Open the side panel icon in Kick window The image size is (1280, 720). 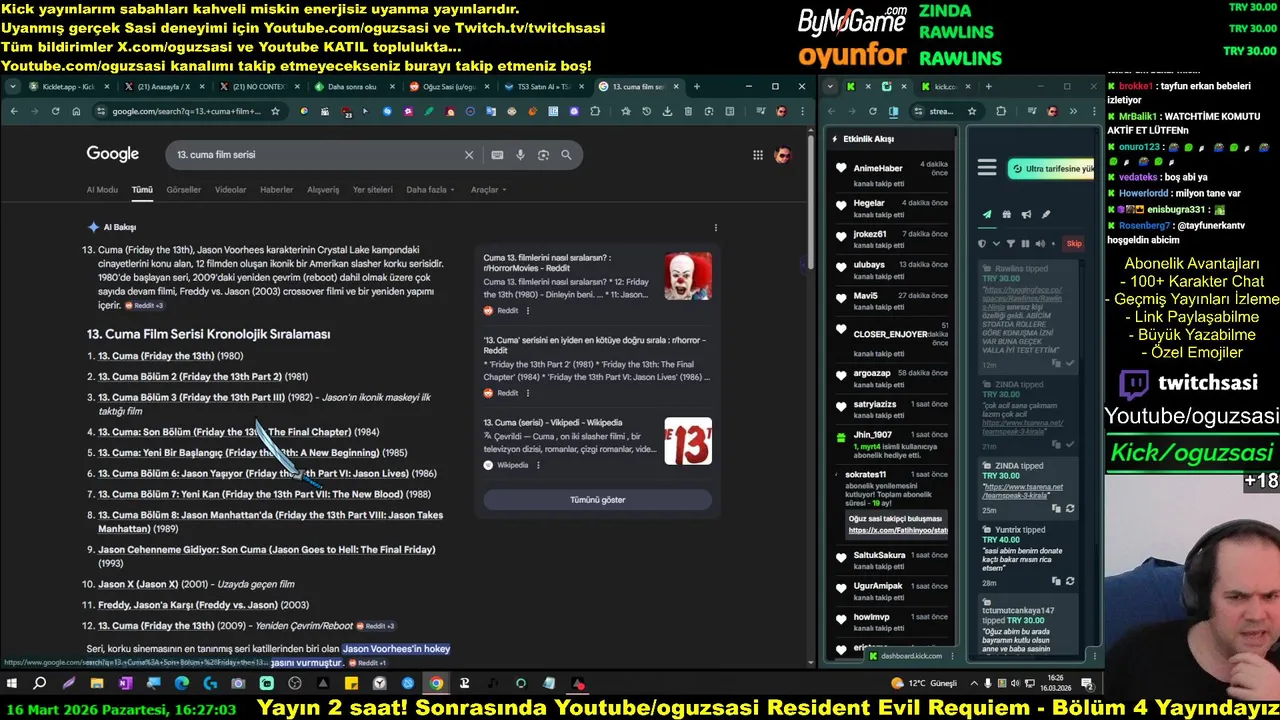click(x=893, y=111)
